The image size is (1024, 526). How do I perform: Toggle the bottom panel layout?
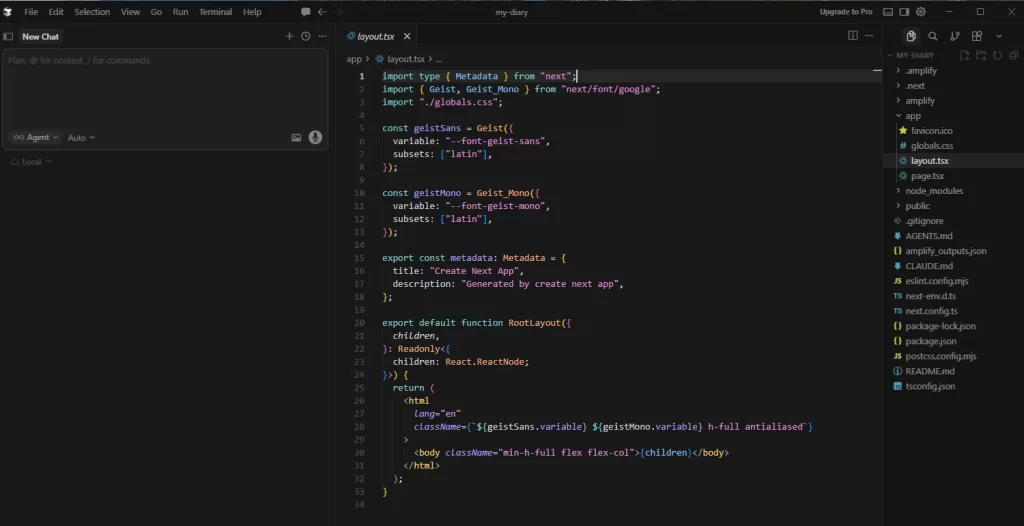pos(889,12)
